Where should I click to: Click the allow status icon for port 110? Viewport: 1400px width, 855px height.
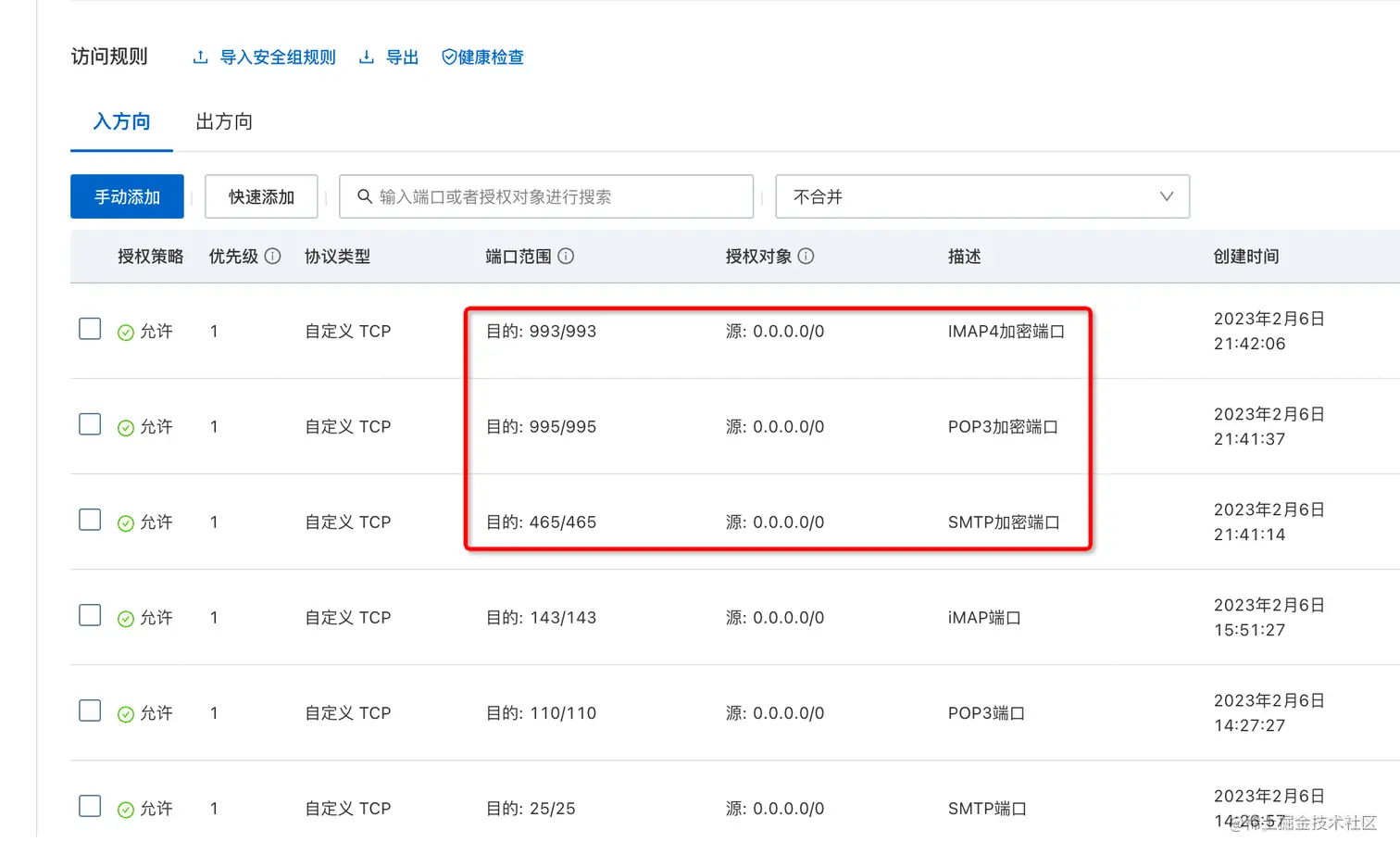click(126, 714)
